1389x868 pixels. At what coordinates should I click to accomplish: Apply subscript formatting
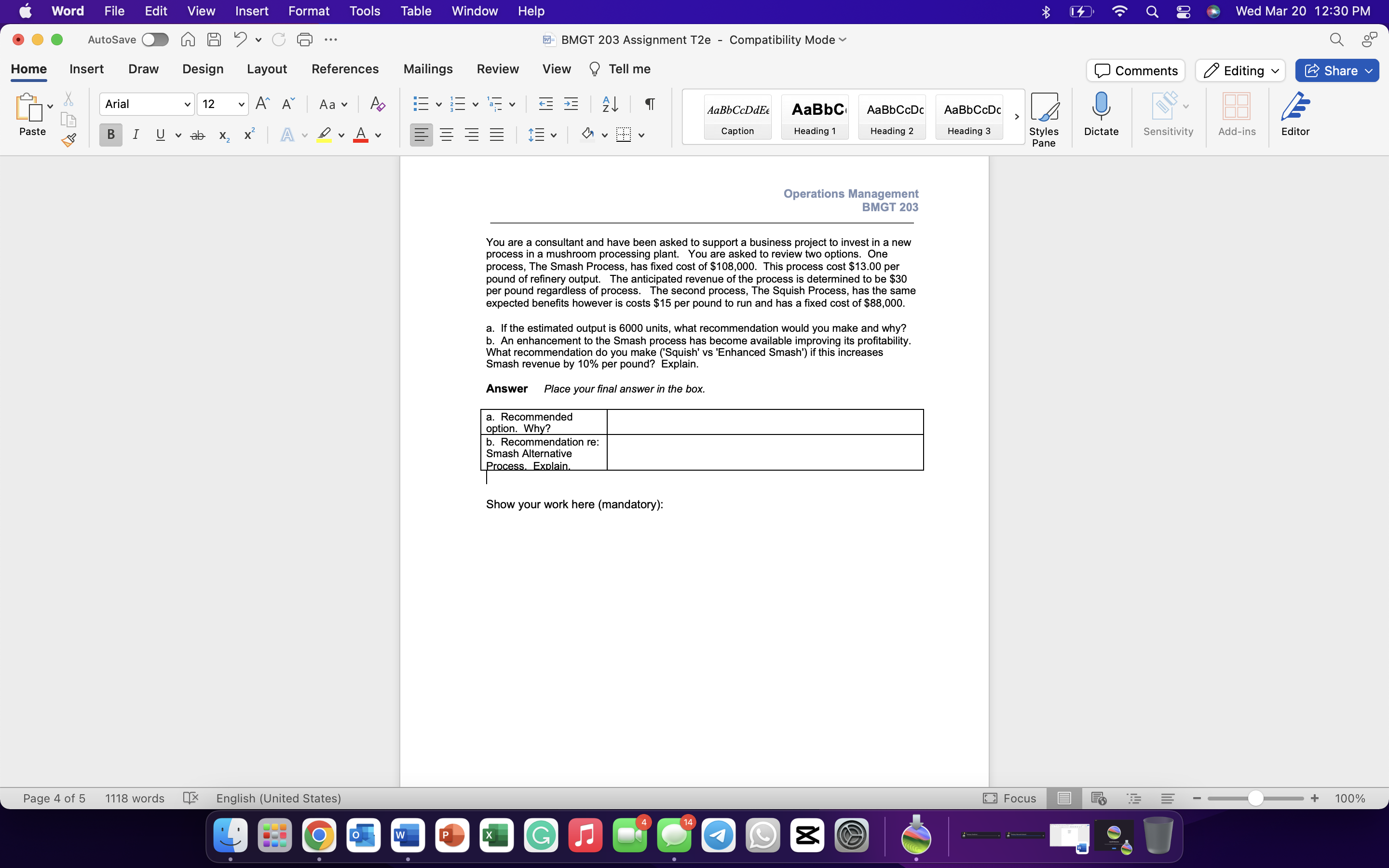tap(224, 136)
